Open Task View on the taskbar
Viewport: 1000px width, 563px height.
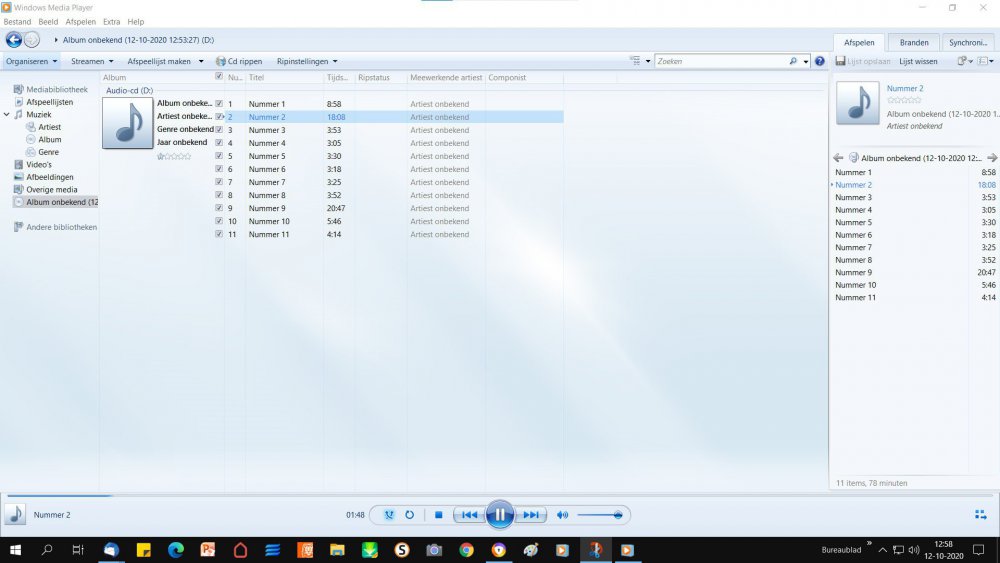coord(78,550)
